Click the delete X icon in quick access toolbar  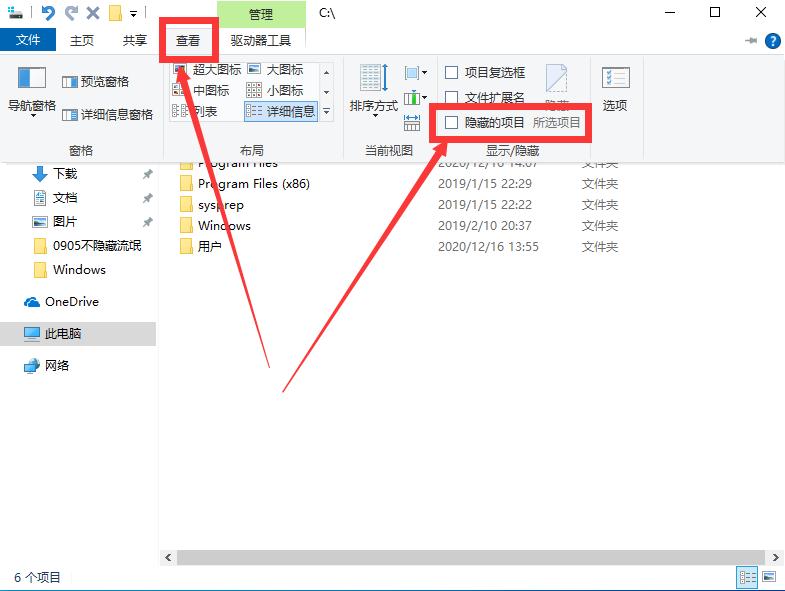click(93, 13)
